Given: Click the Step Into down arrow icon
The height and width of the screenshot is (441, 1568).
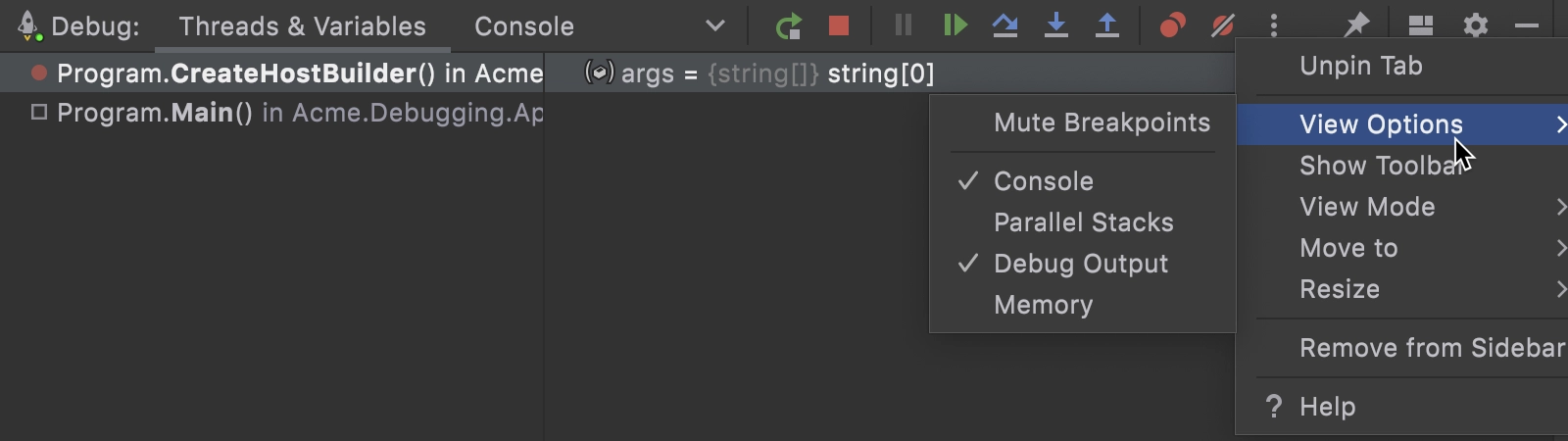Looking at the screenshot, I should tap(1055, 25).
